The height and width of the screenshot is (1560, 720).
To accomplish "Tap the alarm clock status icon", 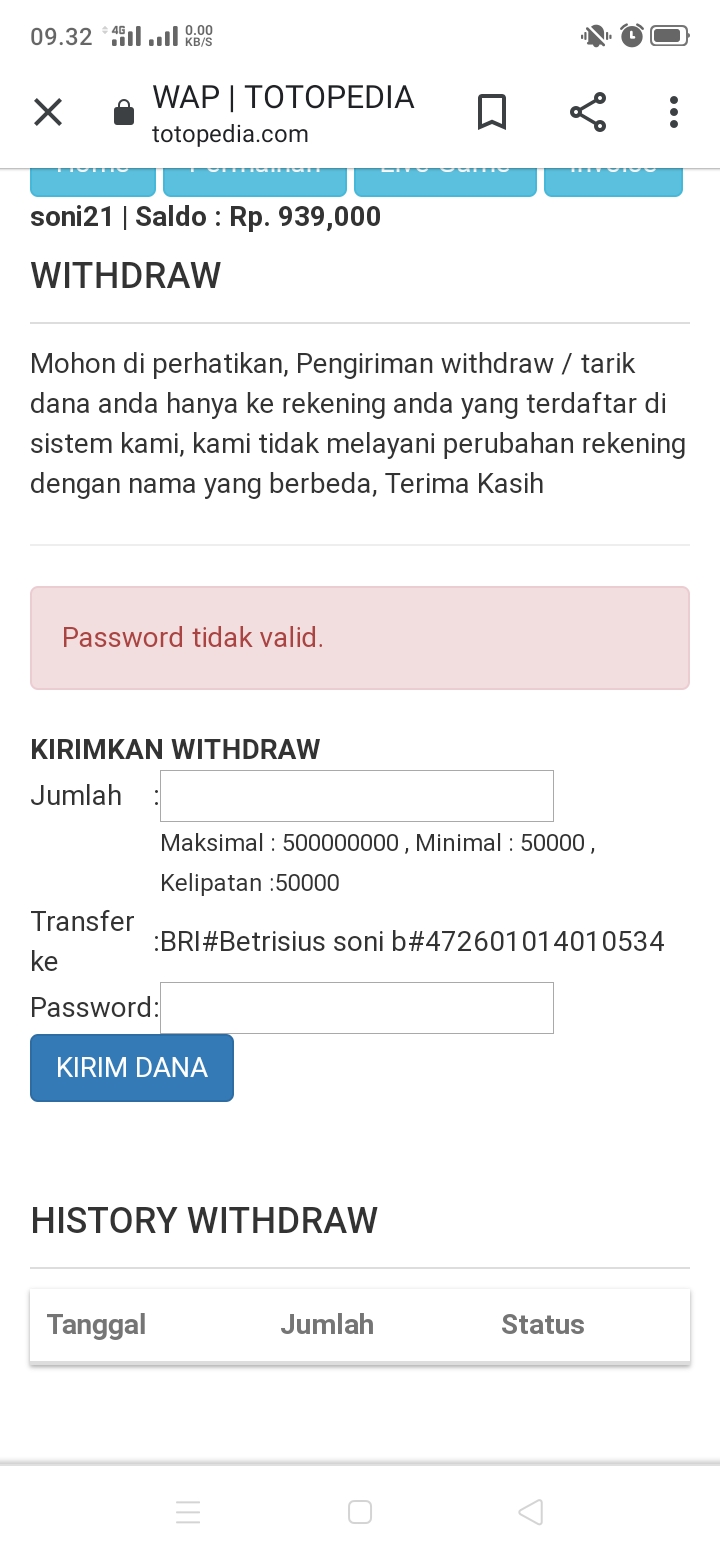I will pyautogui.click(x=632, y=37).
